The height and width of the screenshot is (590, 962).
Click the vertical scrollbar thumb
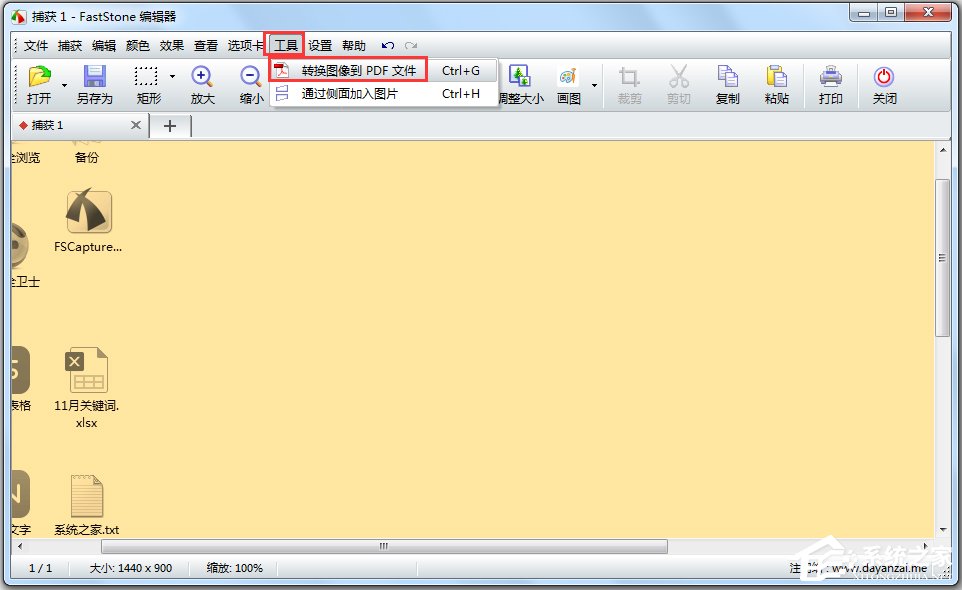(942, 258)
